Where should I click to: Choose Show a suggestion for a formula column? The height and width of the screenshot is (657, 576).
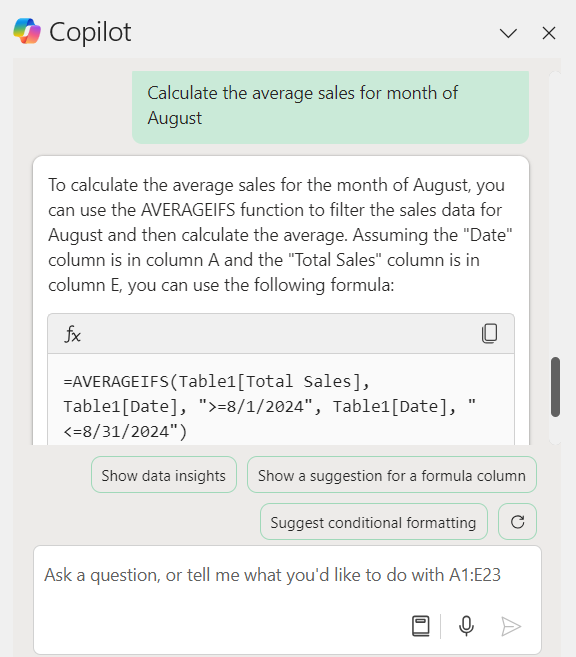point(392,475)
